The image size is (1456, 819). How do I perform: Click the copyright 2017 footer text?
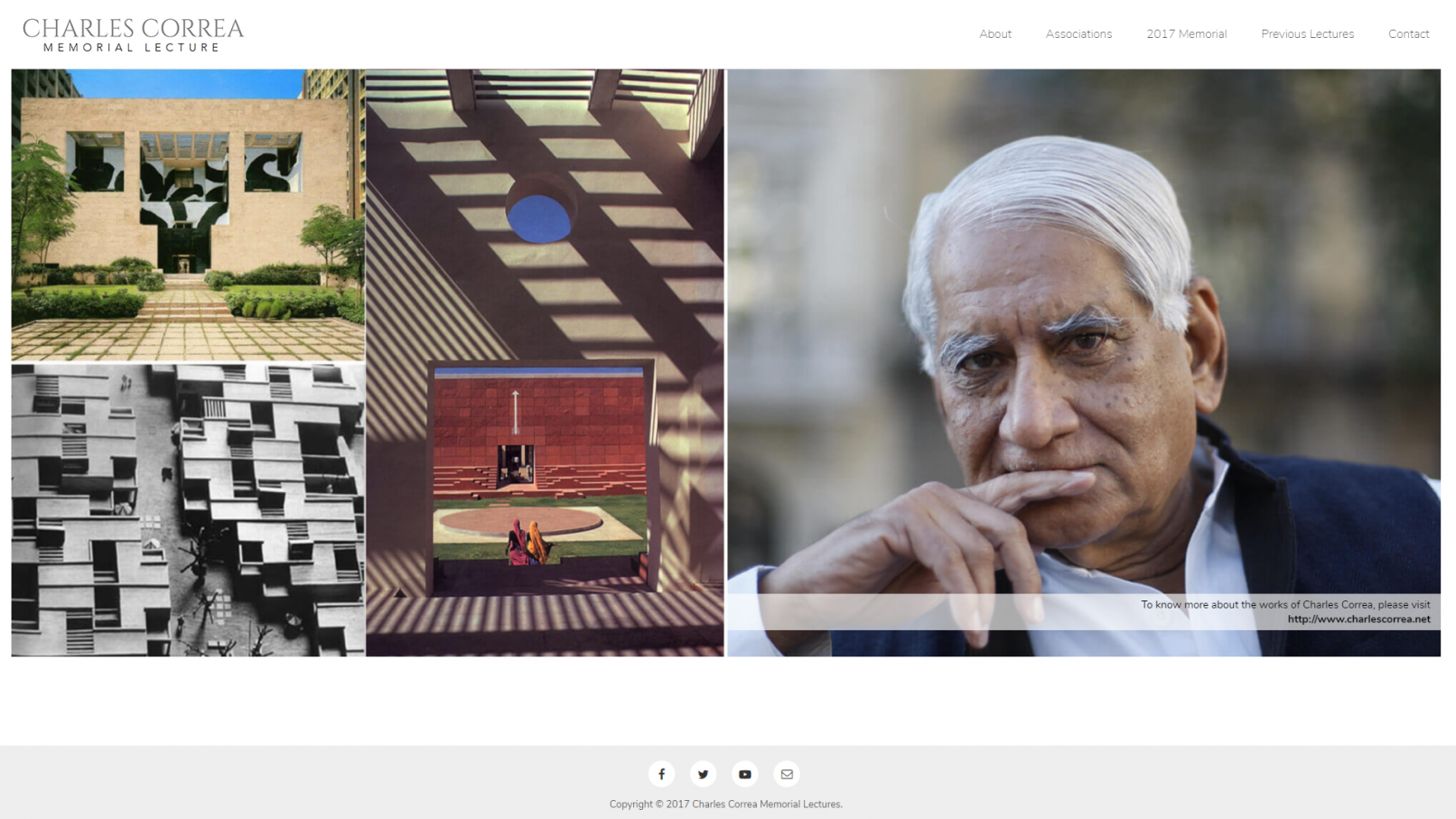point(725,804)
